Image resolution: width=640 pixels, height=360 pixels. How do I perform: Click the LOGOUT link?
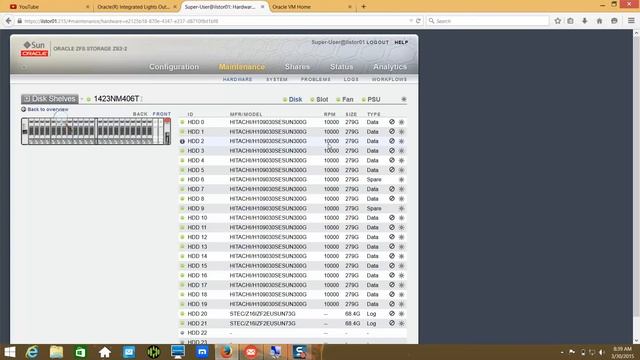378,42
